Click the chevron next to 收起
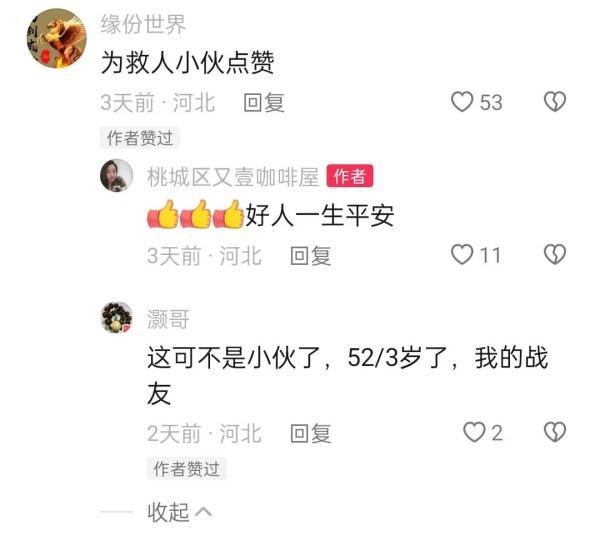This screenshot has height=537, width=600. pos(203,512)
